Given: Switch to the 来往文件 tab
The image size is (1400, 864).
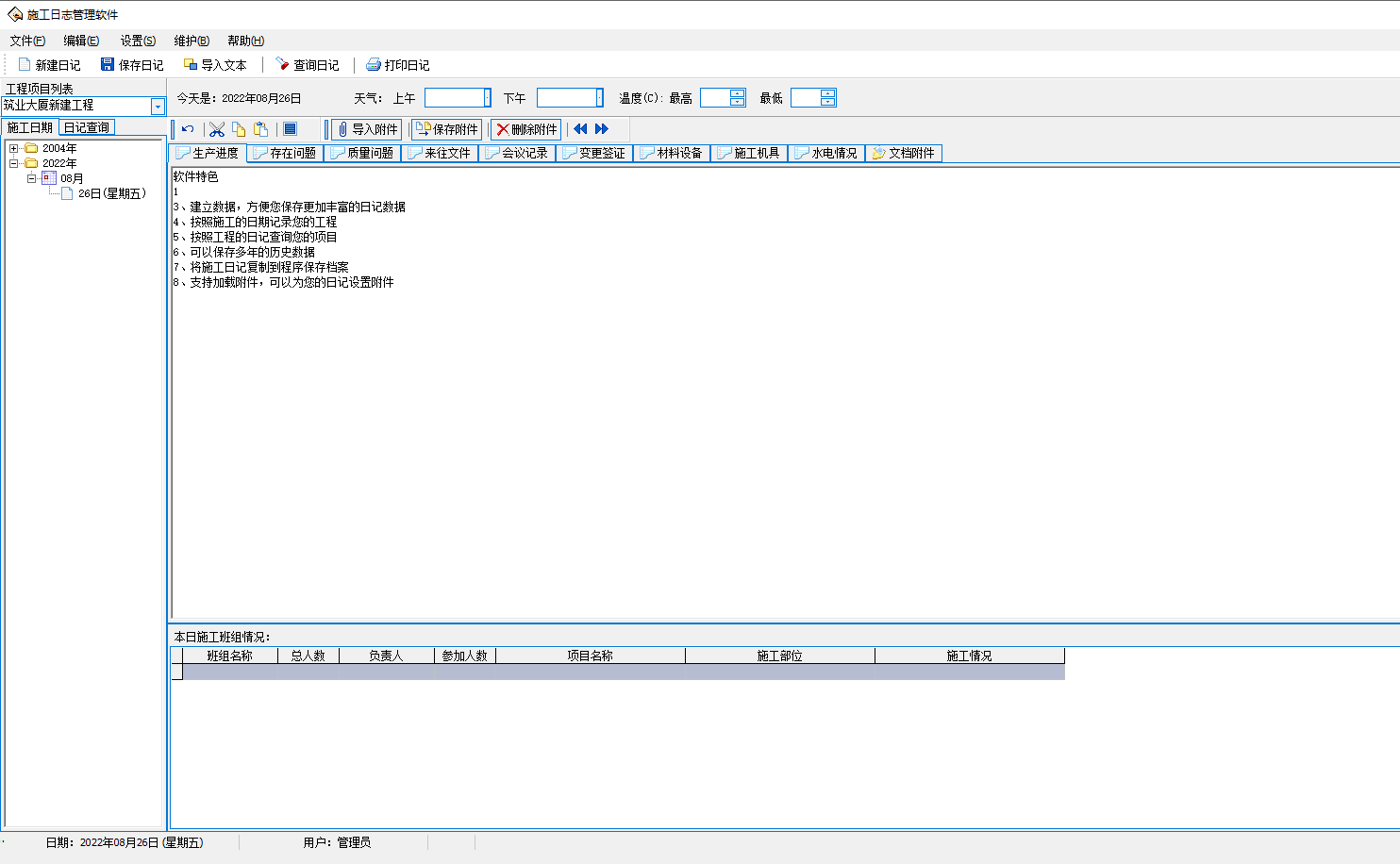Looking at the screenshot, I should [x=440, y=153].
